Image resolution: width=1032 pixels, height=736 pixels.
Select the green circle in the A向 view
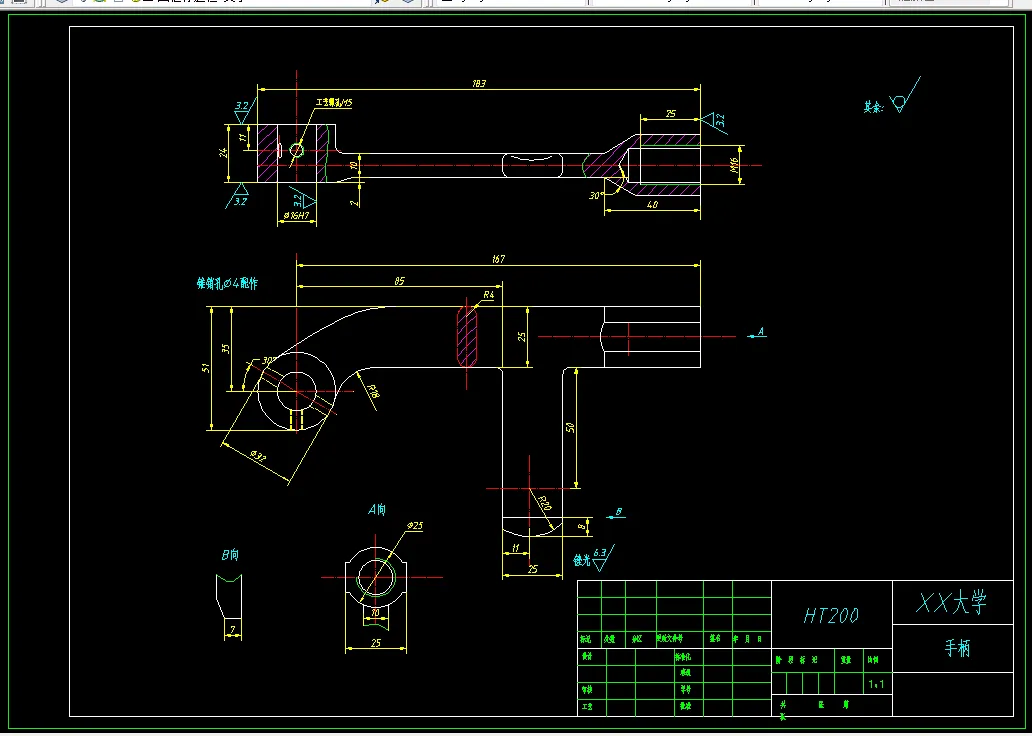click(x=376, y=577)
